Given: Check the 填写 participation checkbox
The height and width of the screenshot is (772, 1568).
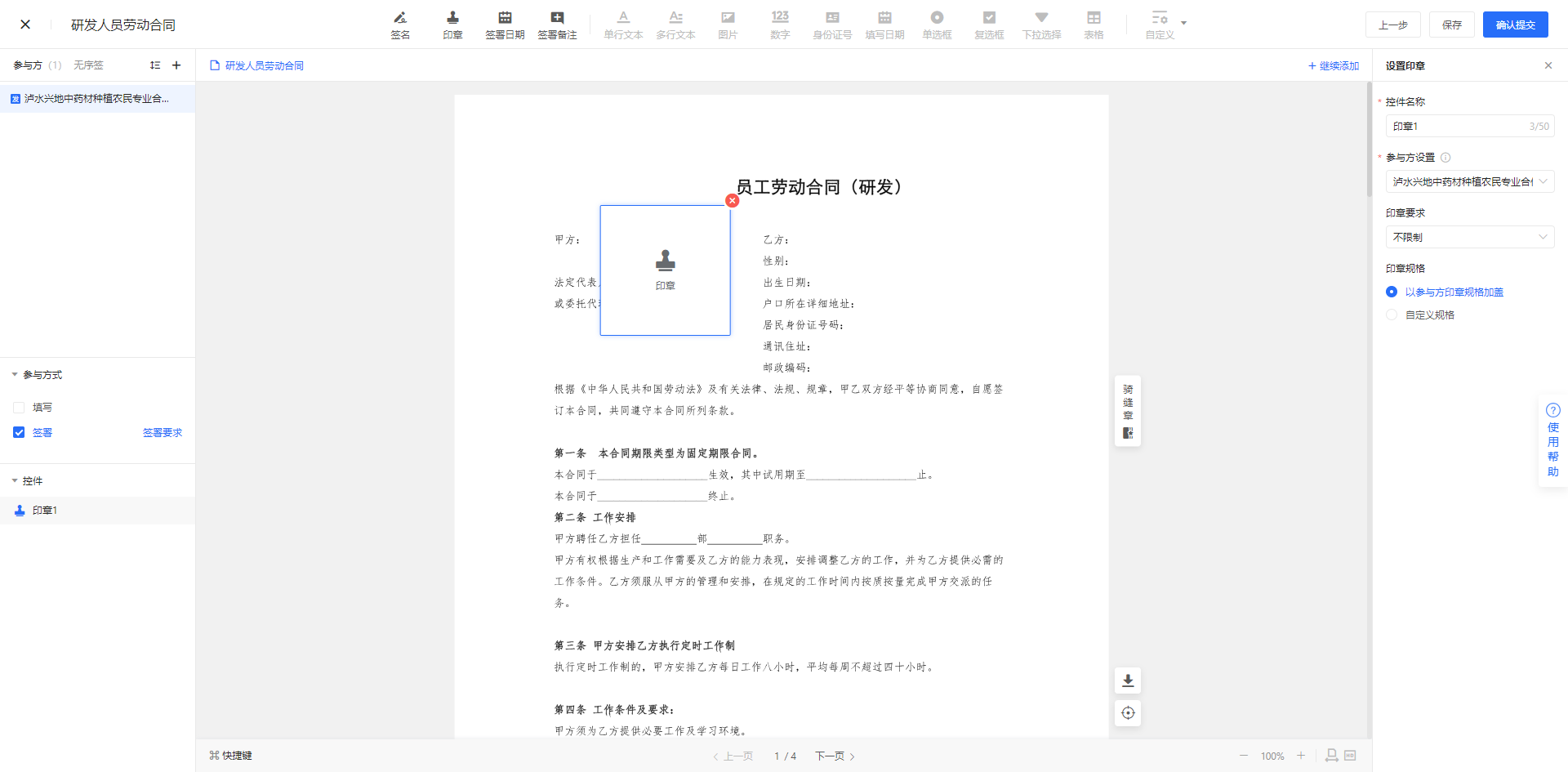Looking at the screenshot, I should pyautogui.click(x=19, y=408).
